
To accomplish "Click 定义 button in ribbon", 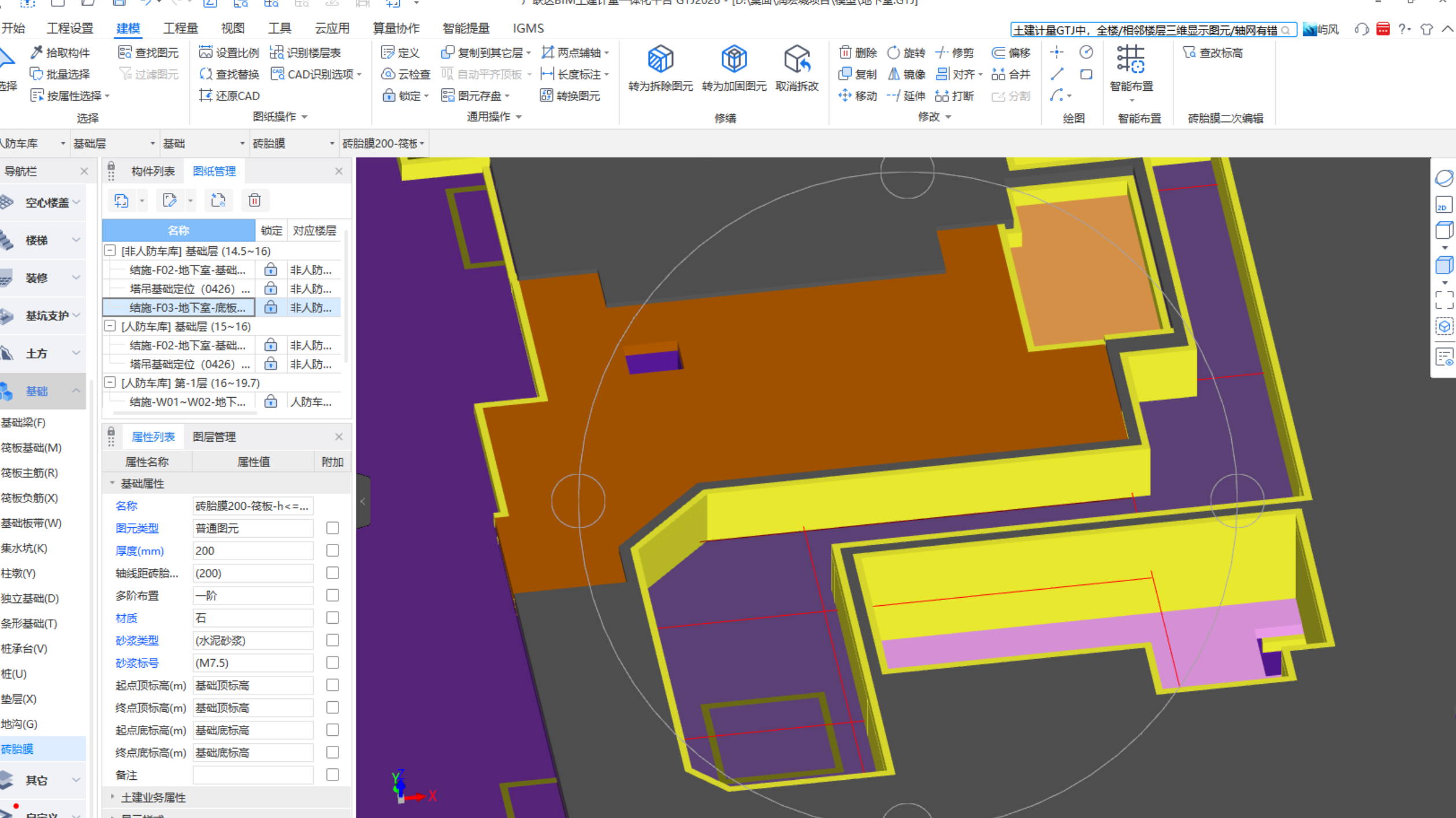I will (x=400, y=53).
